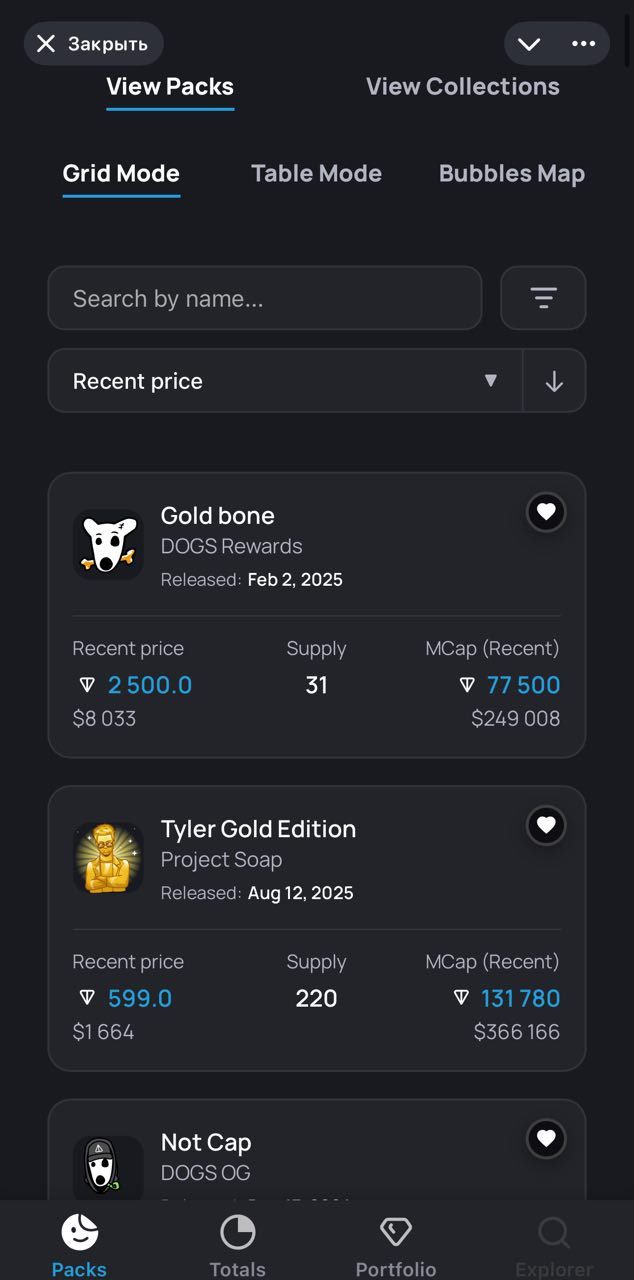Favorite the Tyler Gold Edition pack
Image resolution: width=634 pixels, height=1280 pixels.
tap(546, 826)
